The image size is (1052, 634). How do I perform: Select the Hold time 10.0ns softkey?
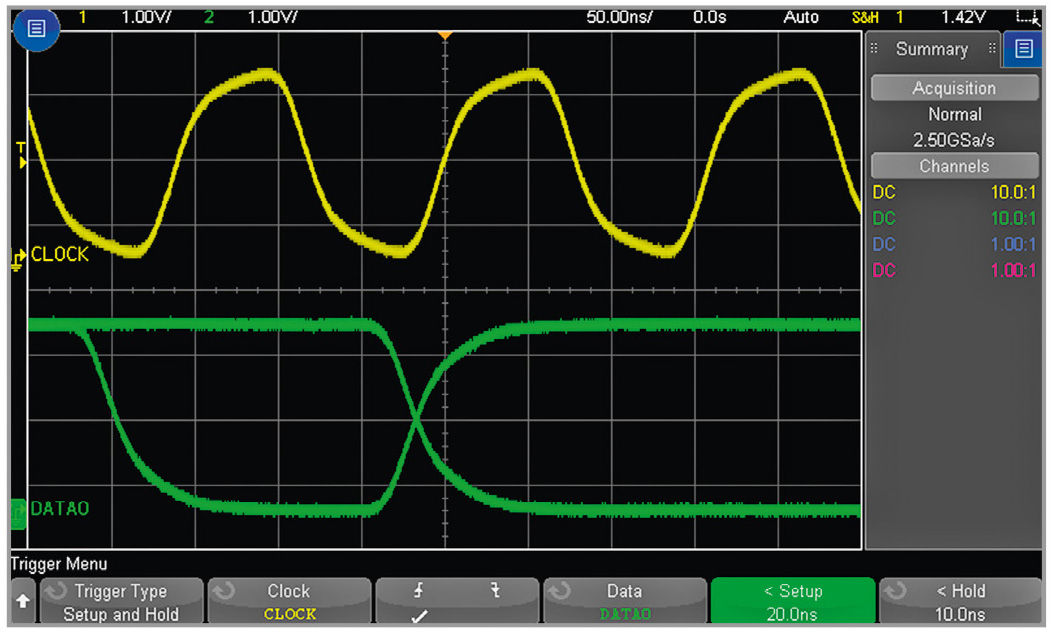point(960,603)
